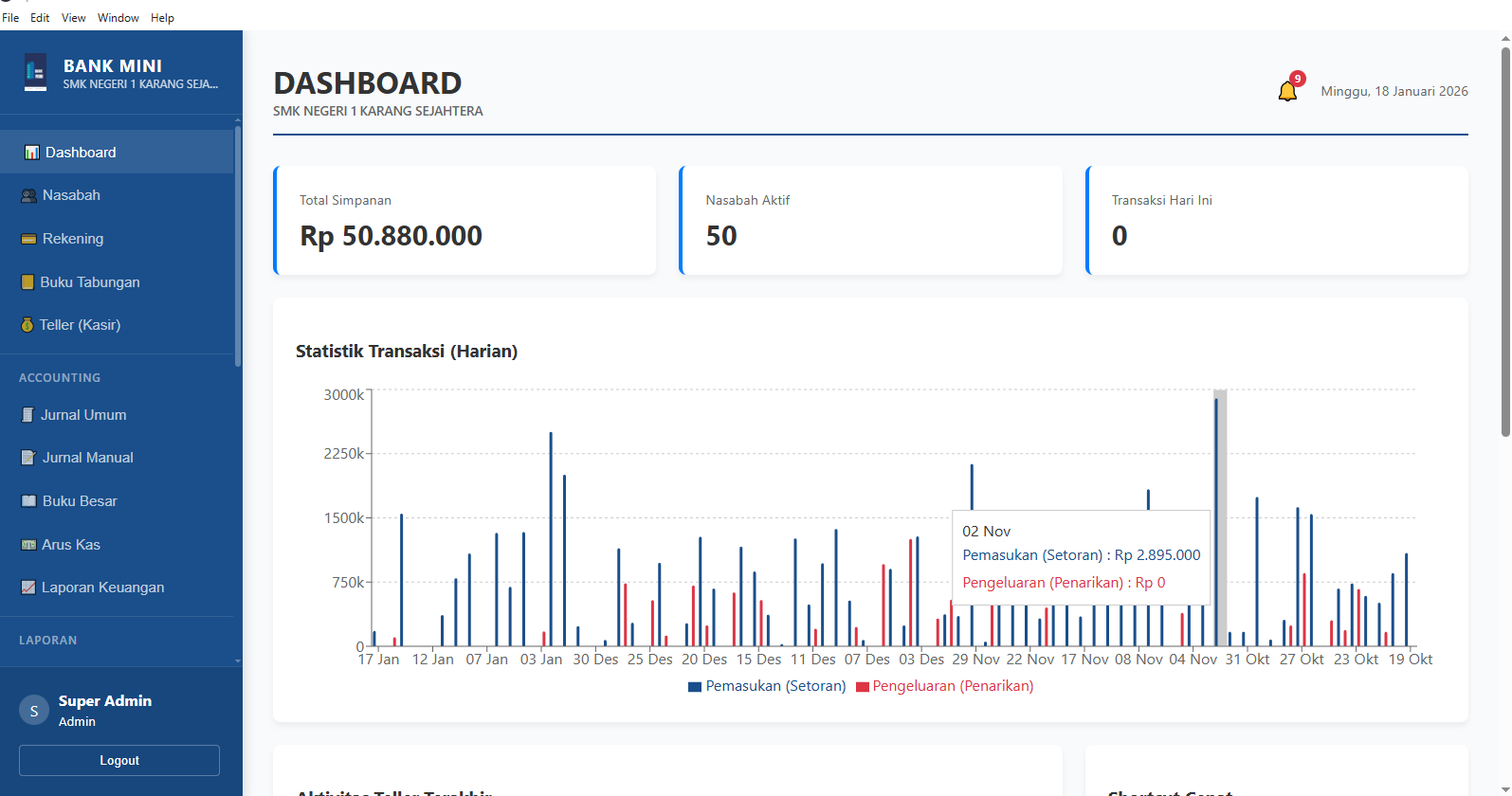
Task: Toggle Pemasukan (Setoran) legend series
Action: (x=767, y=686)
